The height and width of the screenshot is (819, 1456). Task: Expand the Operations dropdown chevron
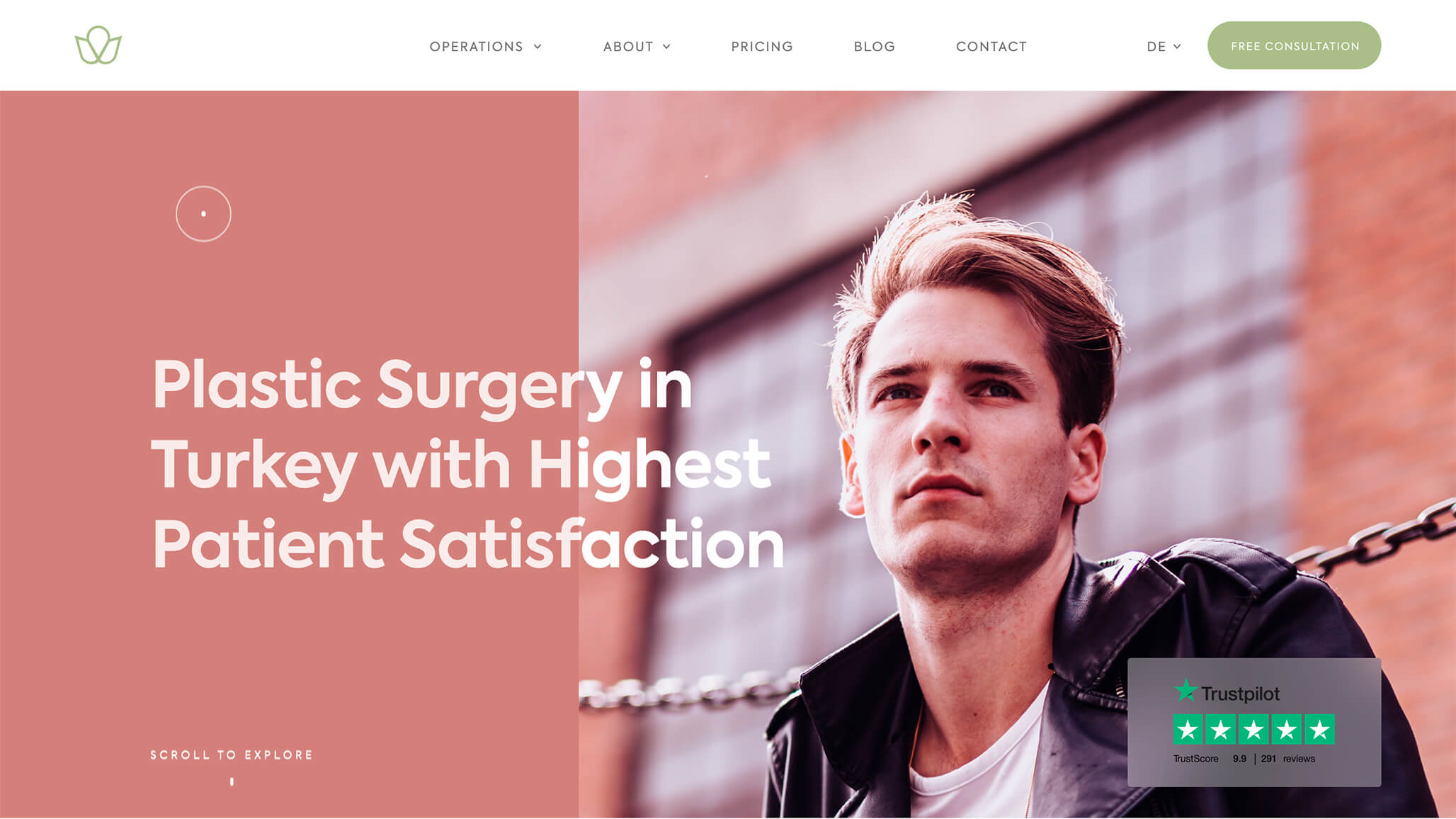[x=538, y=47]
